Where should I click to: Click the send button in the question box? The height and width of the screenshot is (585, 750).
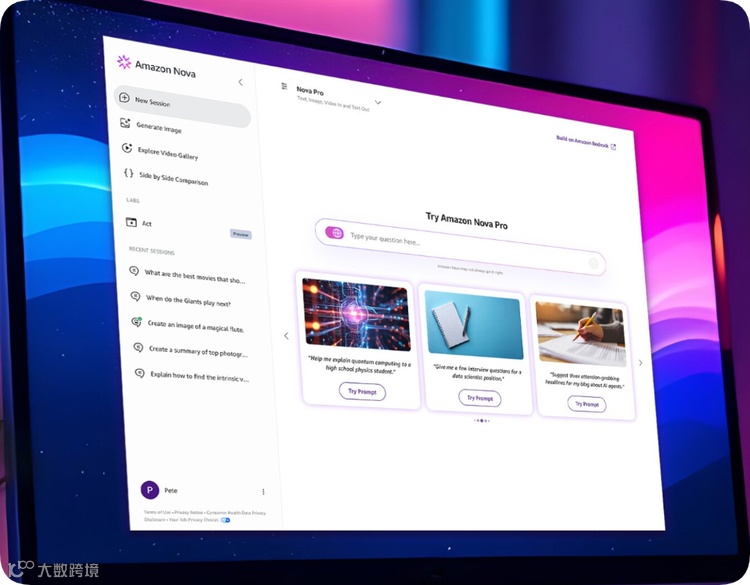point(593,263)
